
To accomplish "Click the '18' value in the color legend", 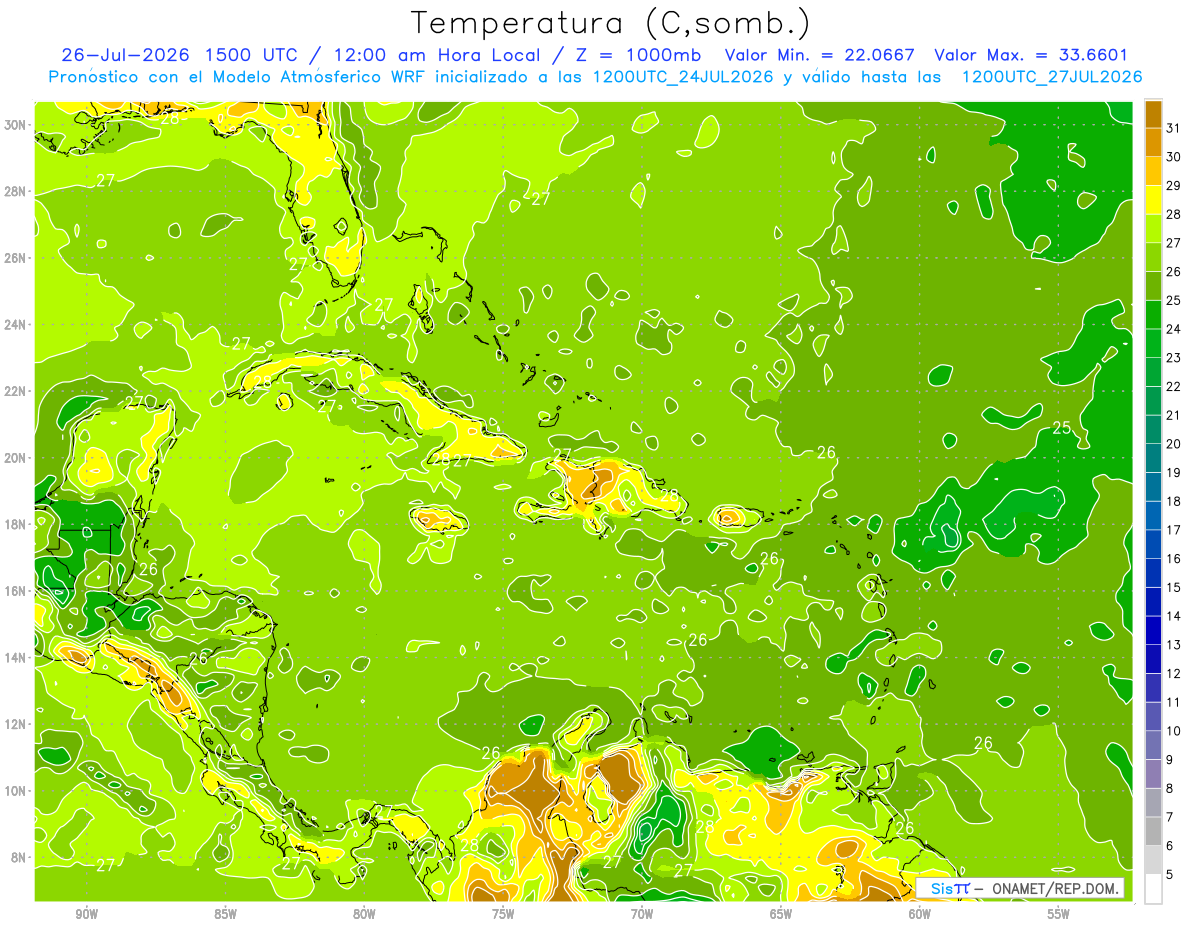I will click(1173, 501).
